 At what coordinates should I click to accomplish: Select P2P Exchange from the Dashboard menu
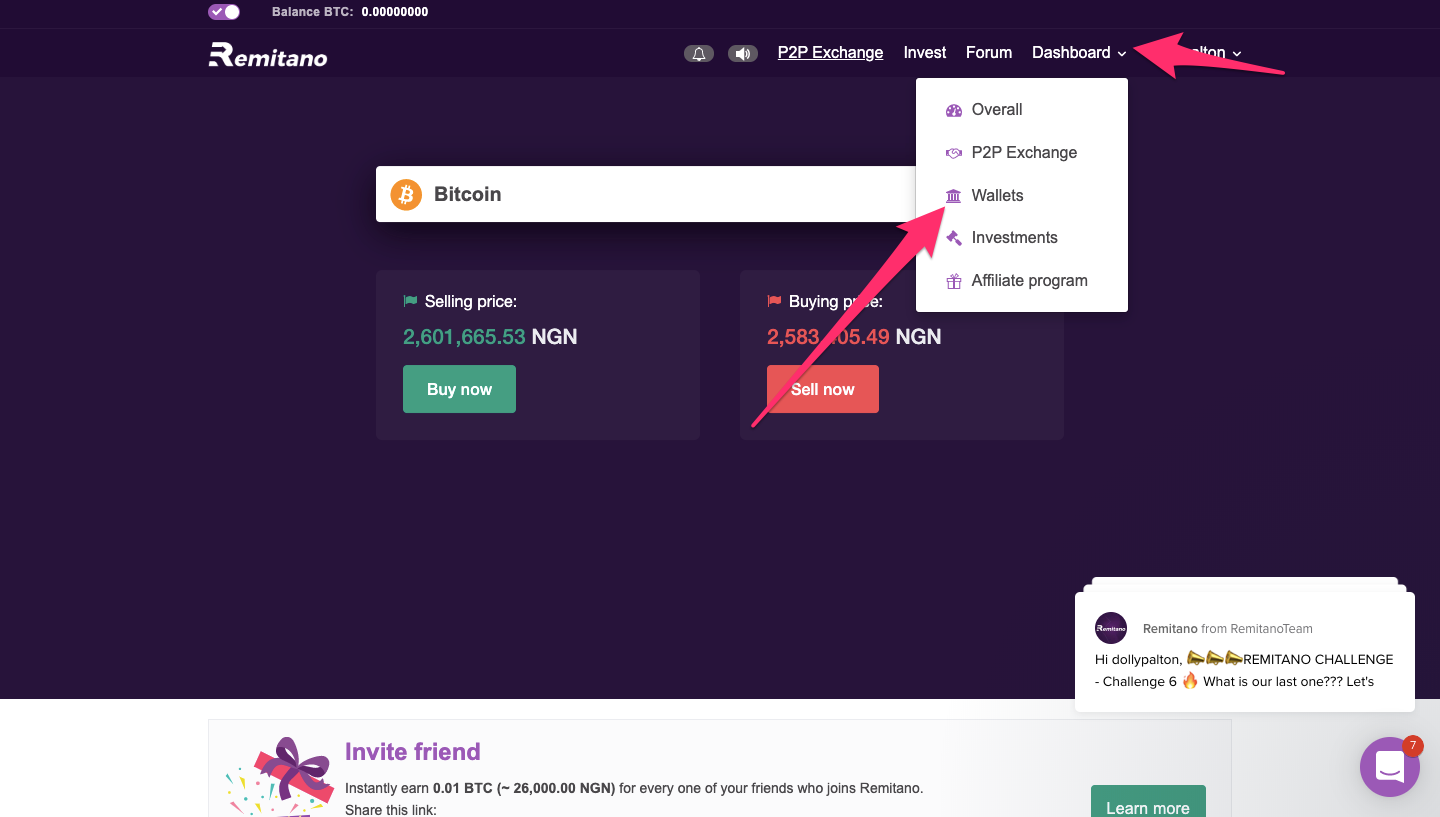(x=1024, y=152)
